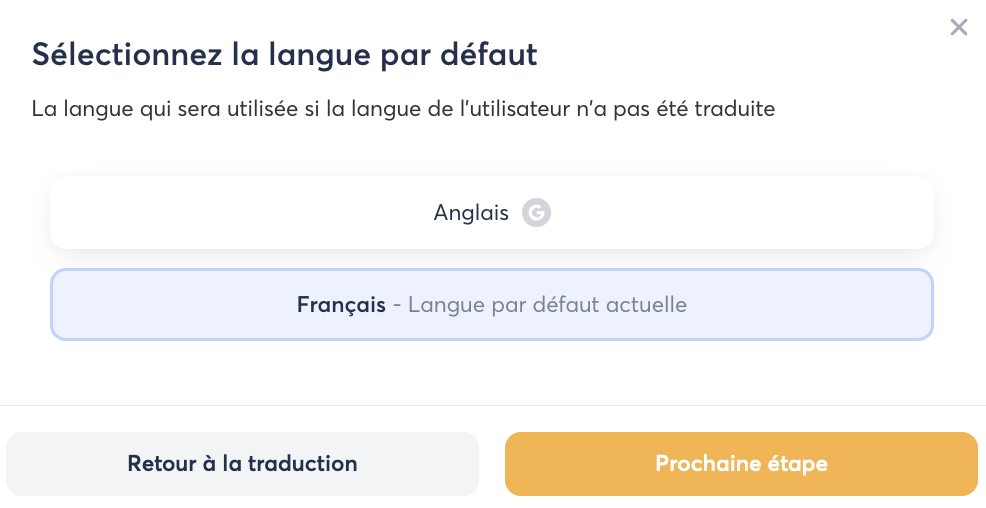Tap the grey G badge next to Anglais

tap(536, 213)
